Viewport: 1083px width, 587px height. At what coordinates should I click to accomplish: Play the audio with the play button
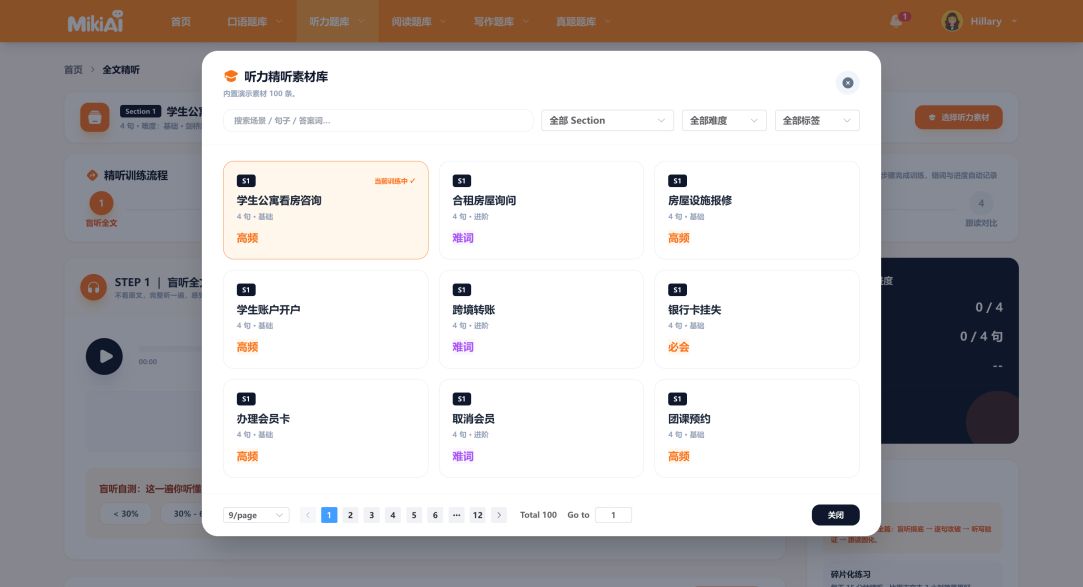[x=104, y=356]
